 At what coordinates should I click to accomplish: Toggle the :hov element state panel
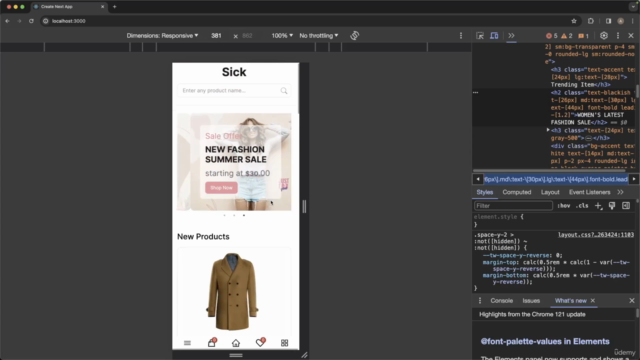tap(564, 206)
